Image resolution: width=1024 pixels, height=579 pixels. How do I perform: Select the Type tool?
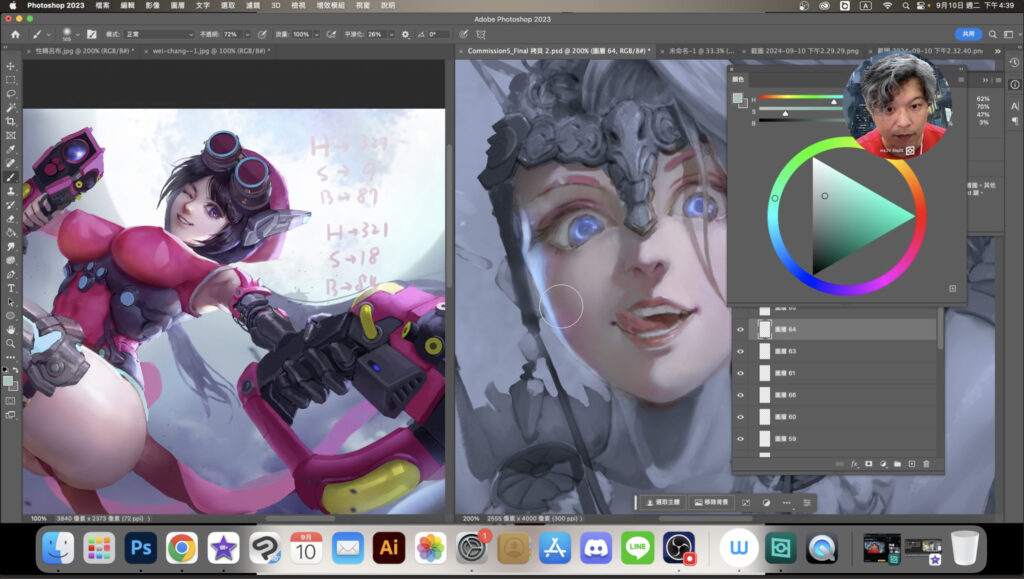pos(11,288)
